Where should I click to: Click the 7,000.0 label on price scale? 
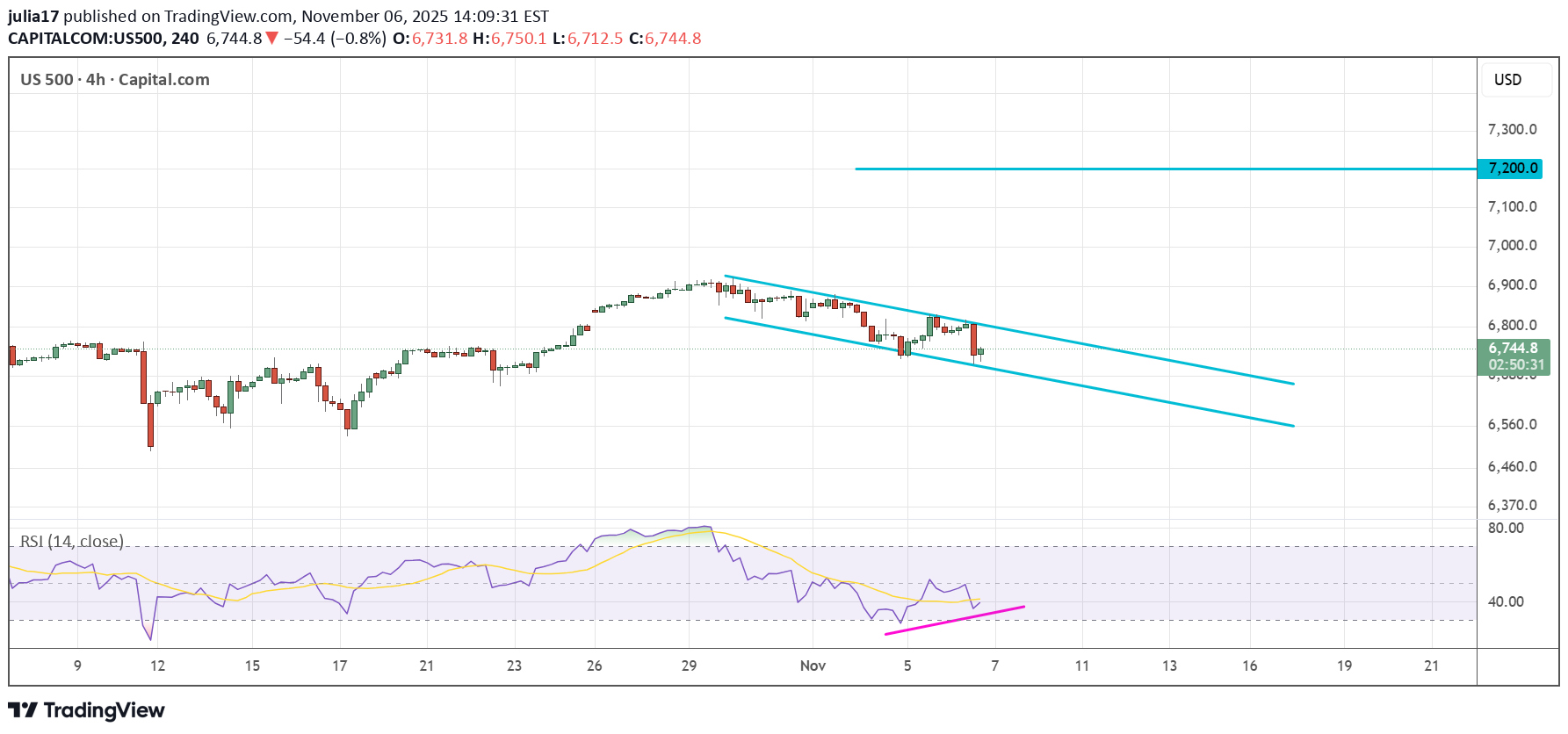(x=1512, y=246)
